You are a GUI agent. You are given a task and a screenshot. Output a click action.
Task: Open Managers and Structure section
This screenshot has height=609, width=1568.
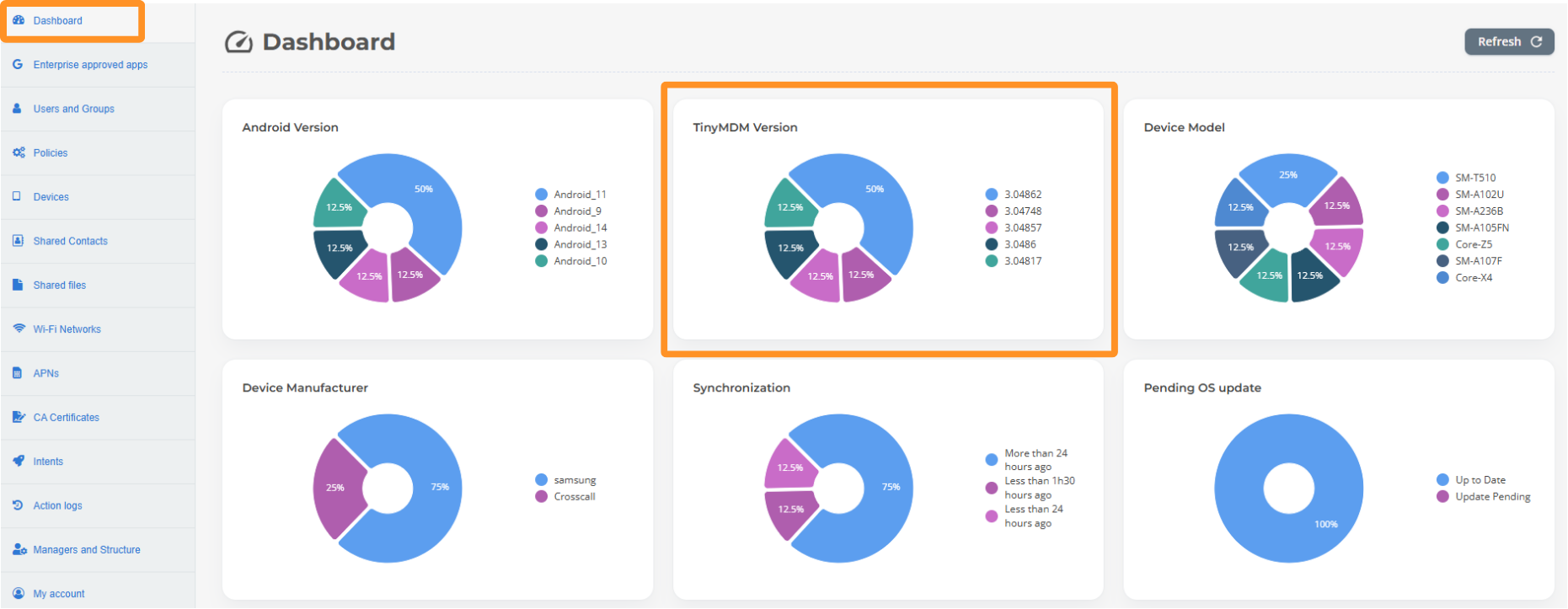coord(87,550)
